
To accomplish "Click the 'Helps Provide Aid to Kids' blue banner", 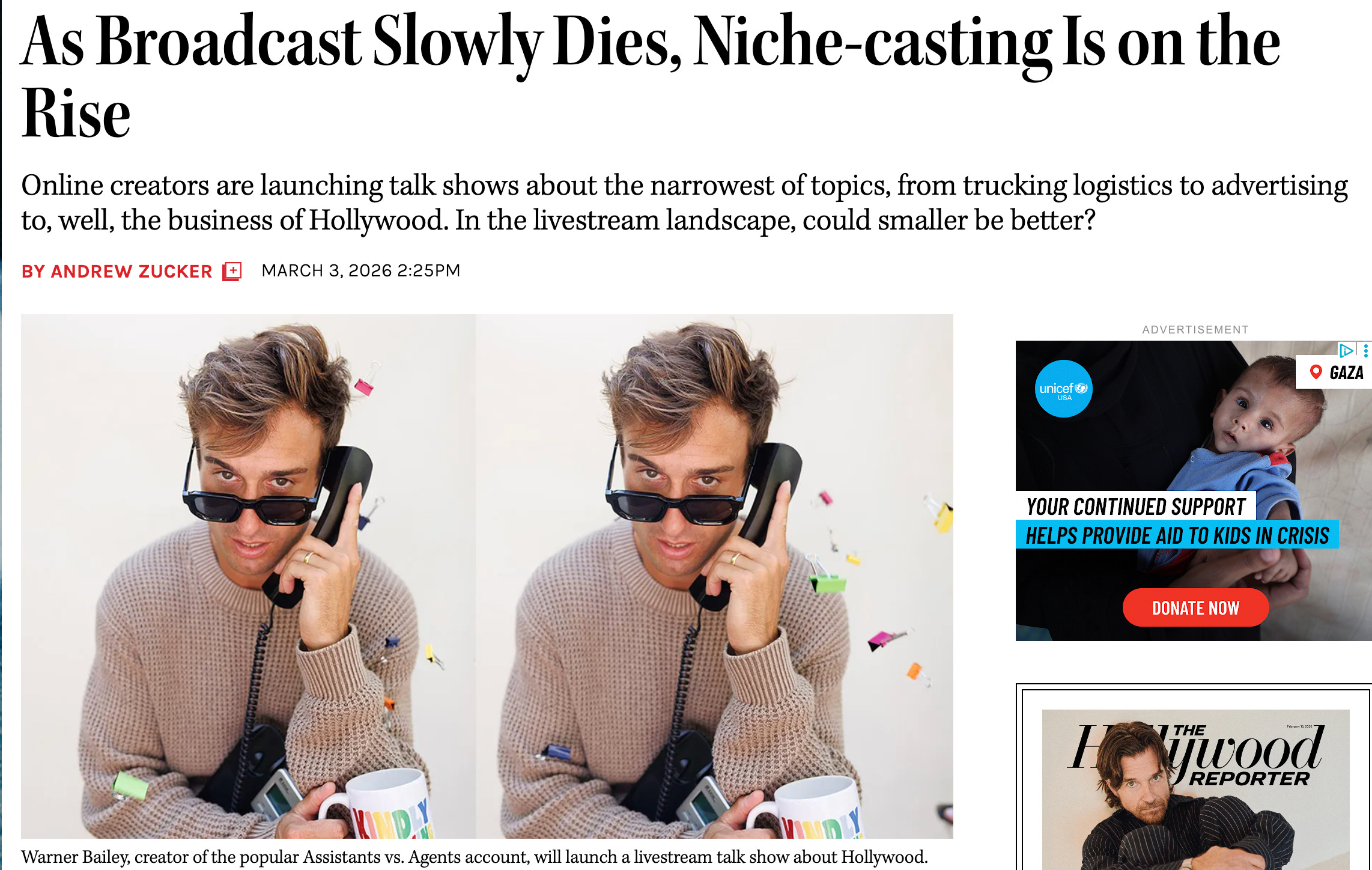I will [x=1177, y=535].
